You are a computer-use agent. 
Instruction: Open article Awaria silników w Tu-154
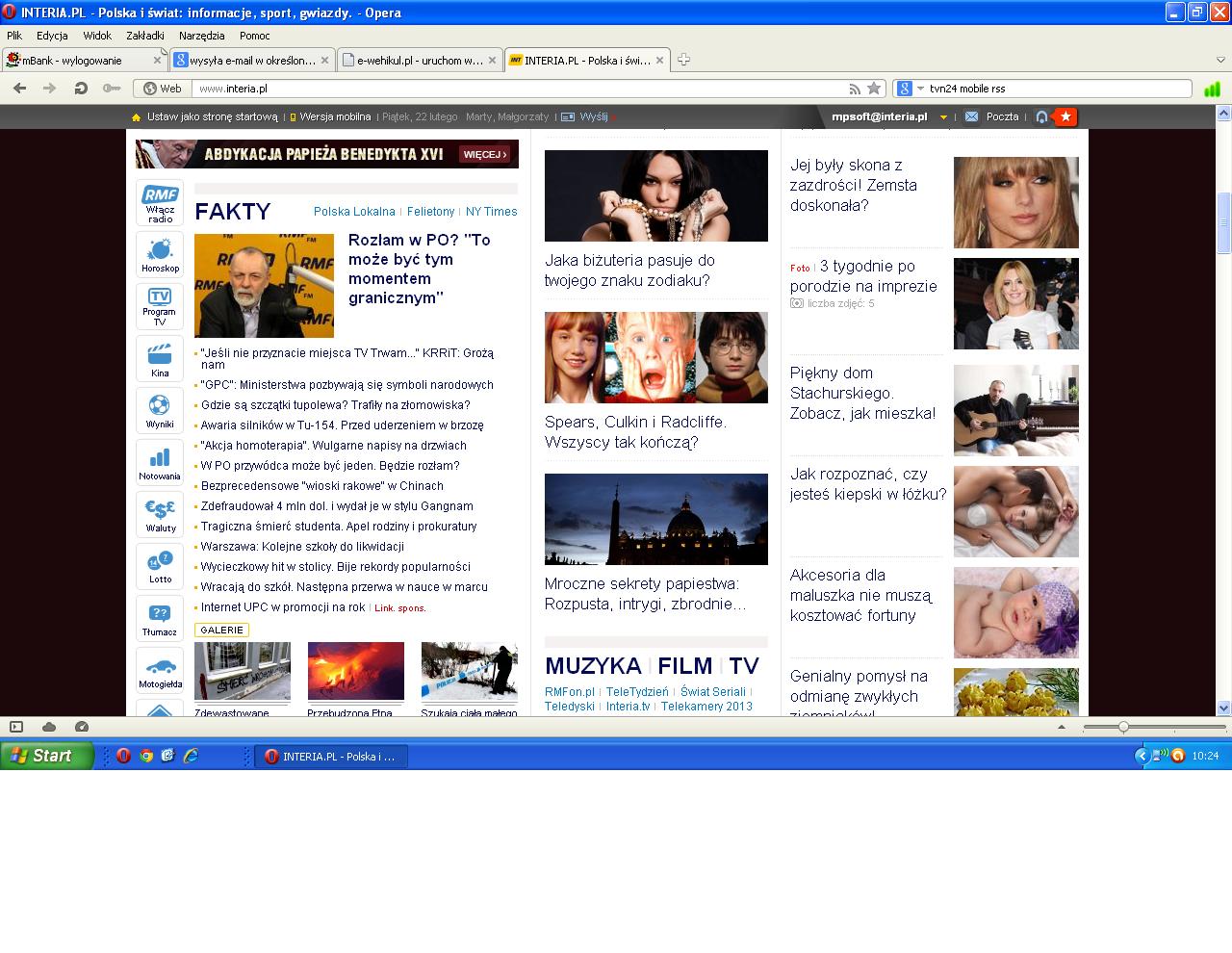[342, 425]
